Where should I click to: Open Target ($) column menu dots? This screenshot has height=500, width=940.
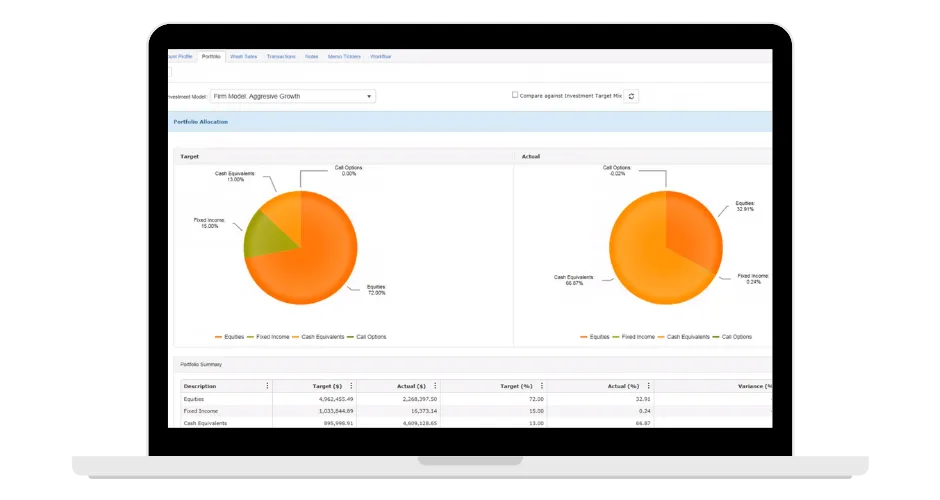pos(351,386)
